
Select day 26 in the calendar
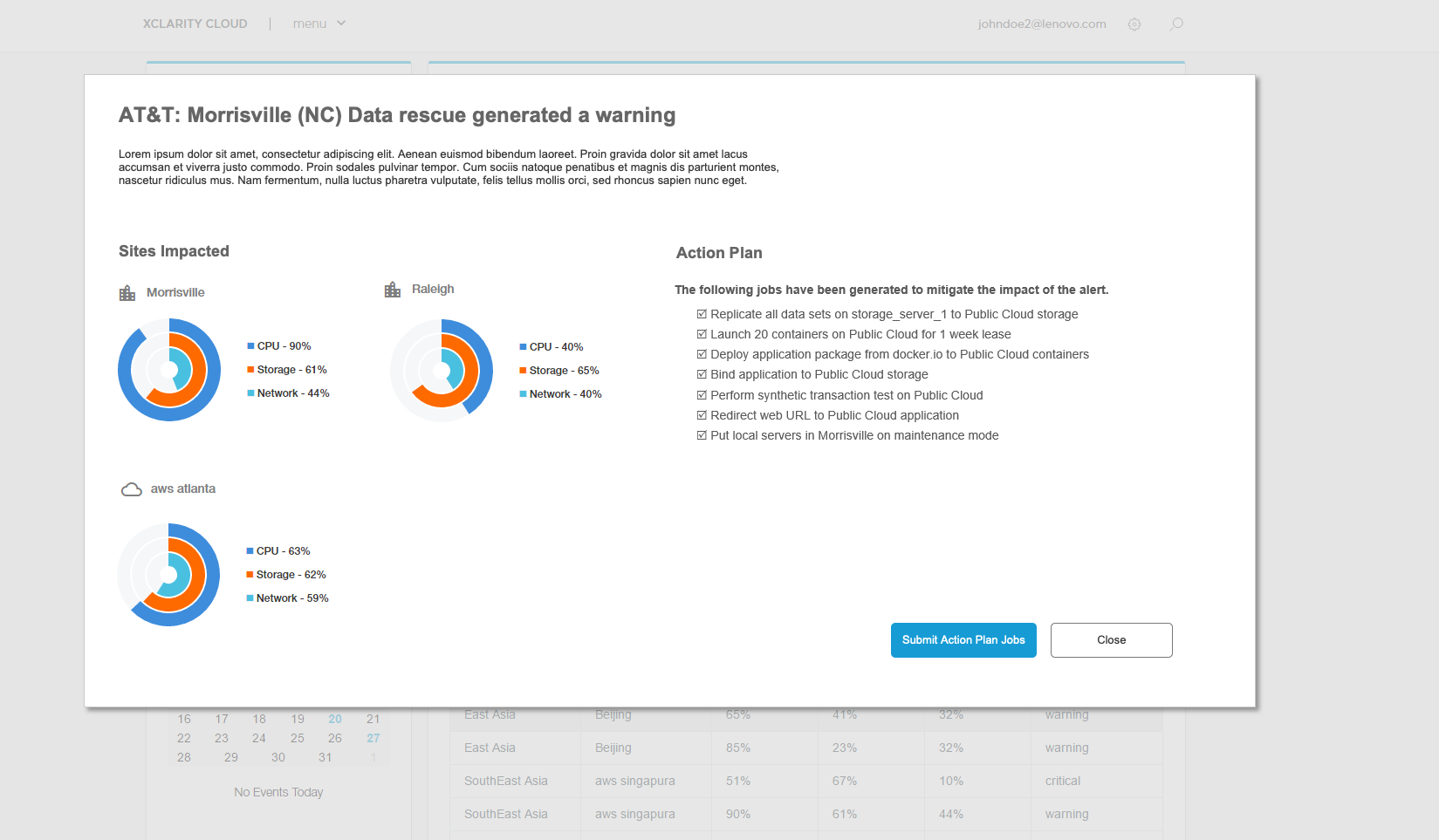coord(335,738)
